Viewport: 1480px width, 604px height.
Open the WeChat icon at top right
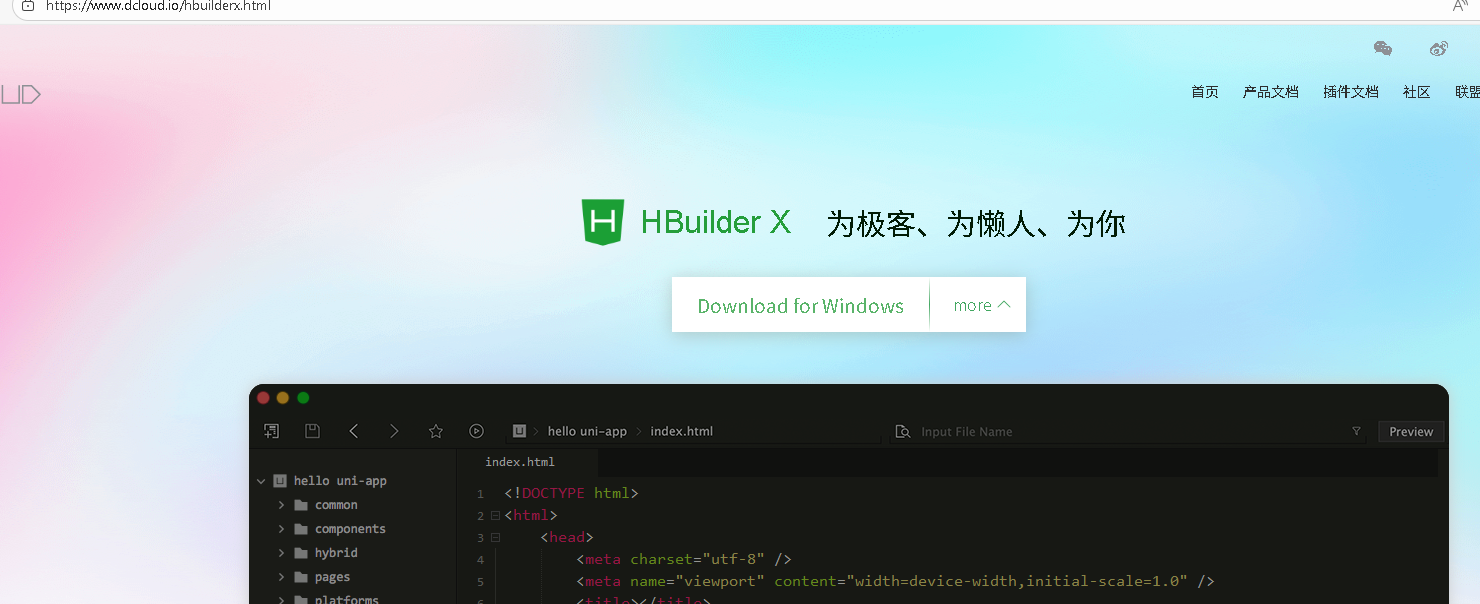1383,48
